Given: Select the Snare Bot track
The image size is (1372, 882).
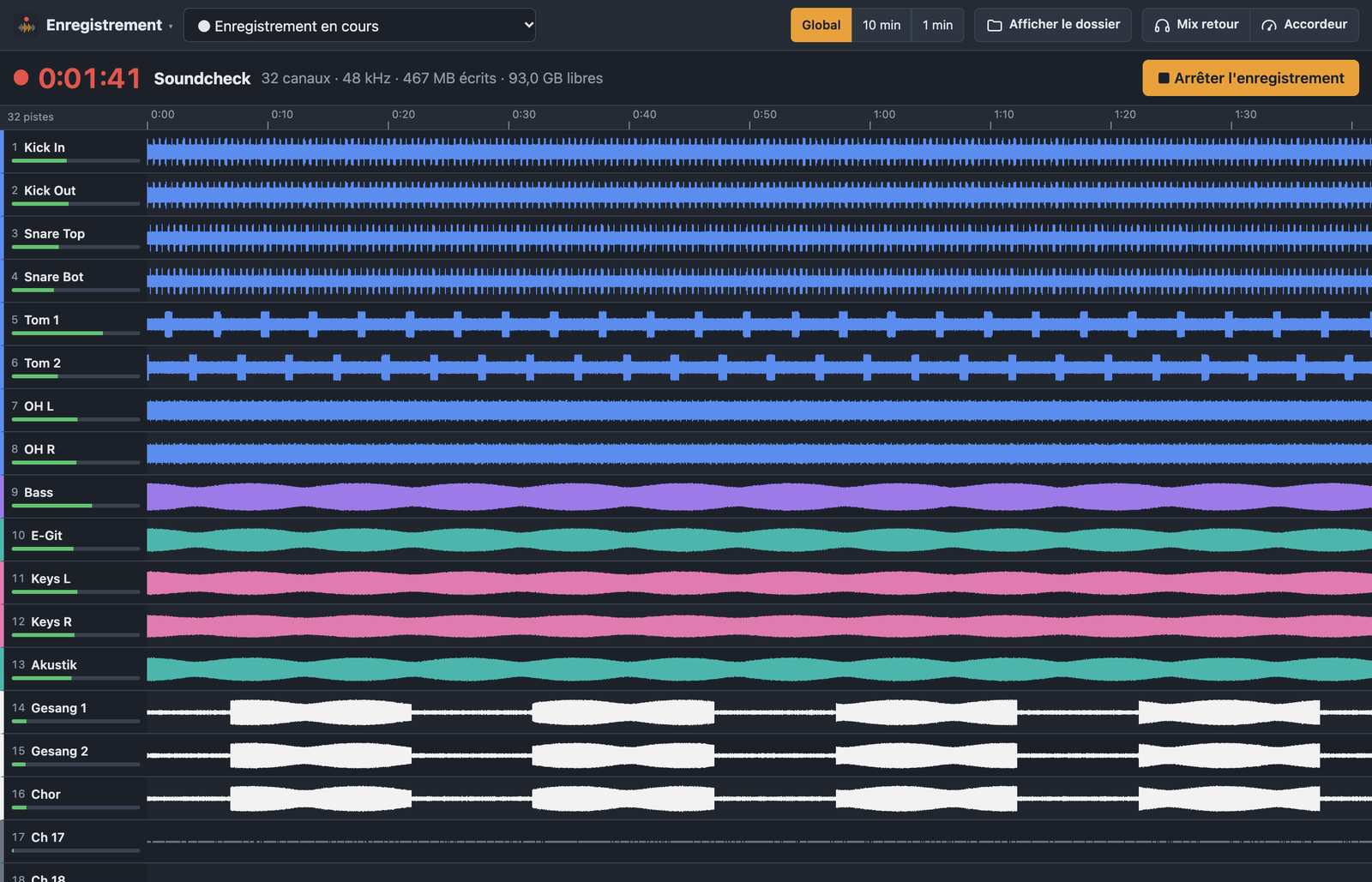Looking at the screenshot, I should pos(75,281).
